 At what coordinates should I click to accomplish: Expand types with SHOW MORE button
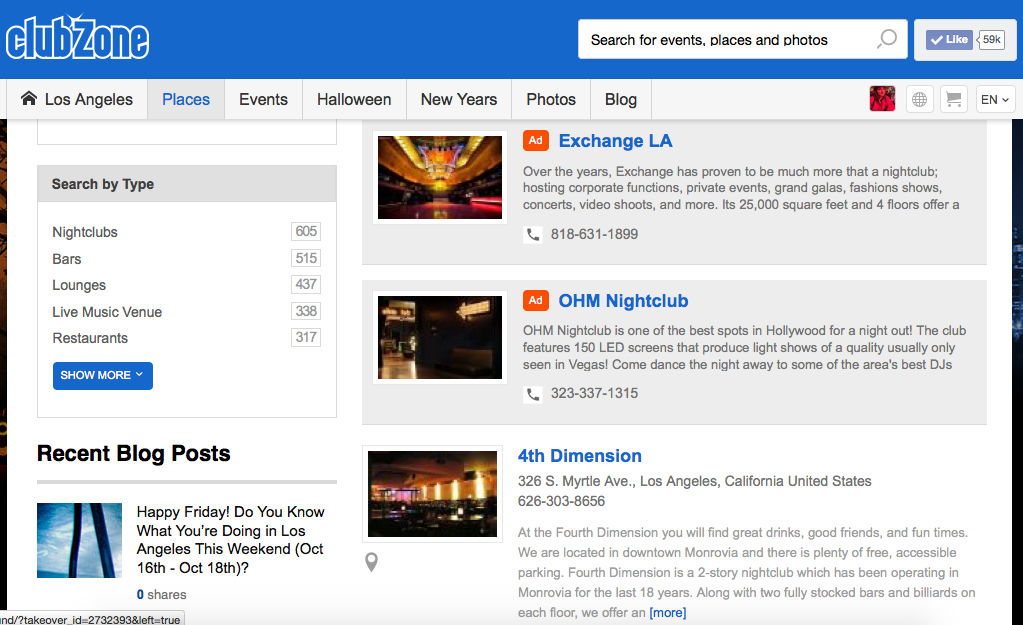click(102, 376)
